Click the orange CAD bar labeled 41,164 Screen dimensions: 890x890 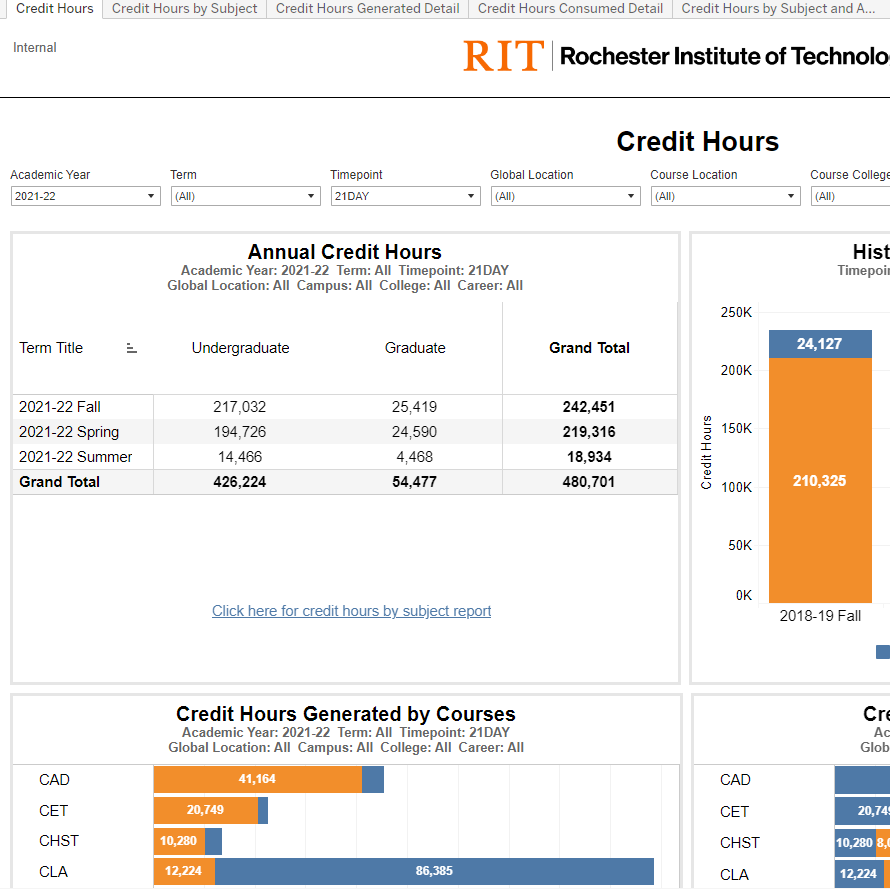click(x=257, y=779)
